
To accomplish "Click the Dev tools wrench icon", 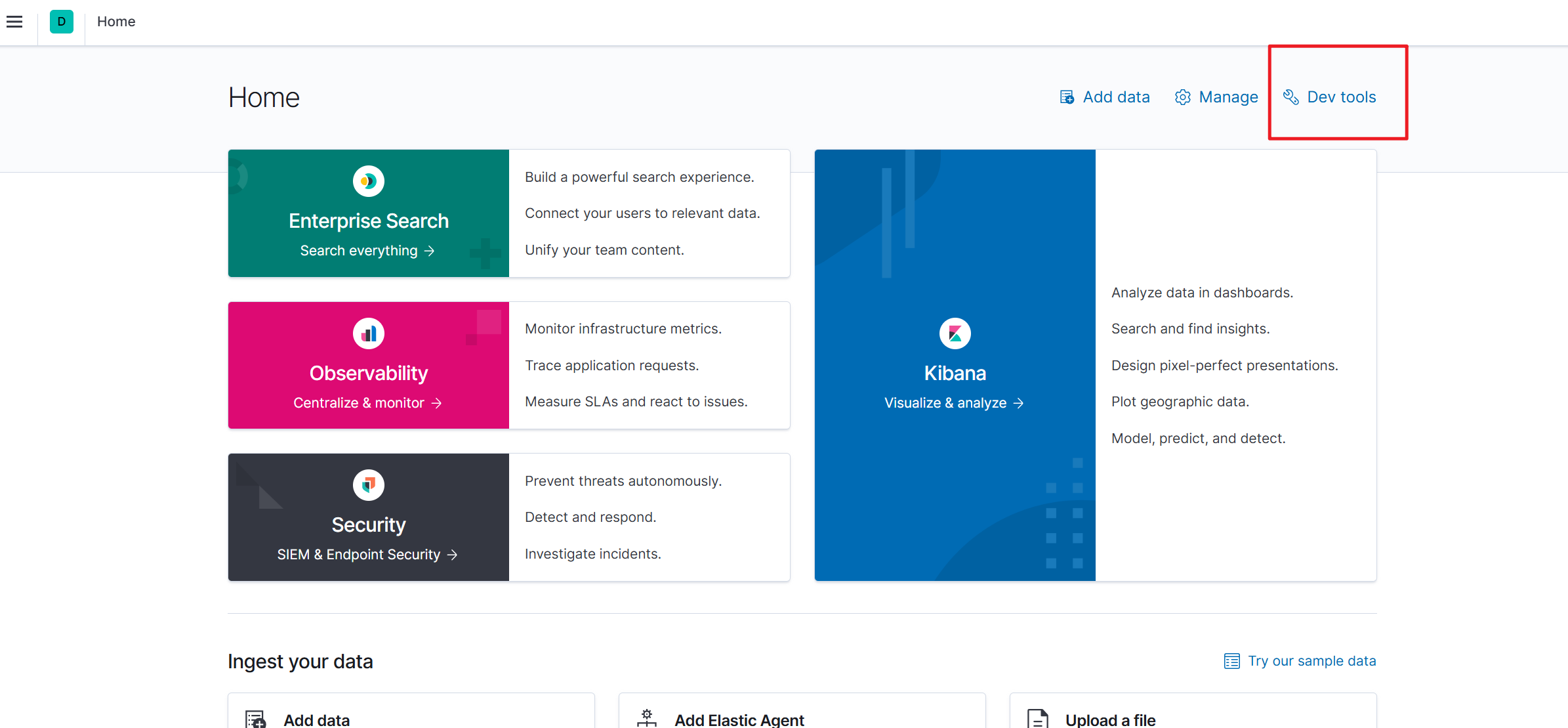I will 1290,97.
